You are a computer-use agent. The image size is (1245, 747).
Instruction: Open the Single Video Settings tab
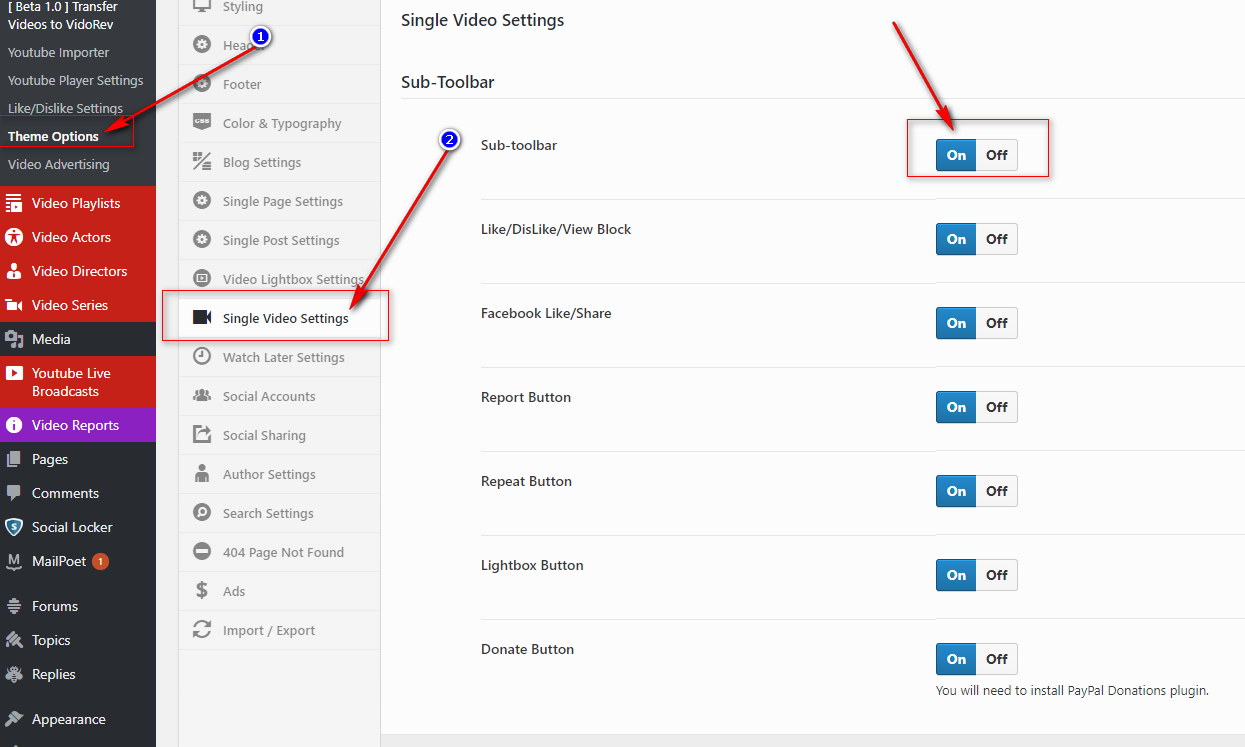point(285,318)
